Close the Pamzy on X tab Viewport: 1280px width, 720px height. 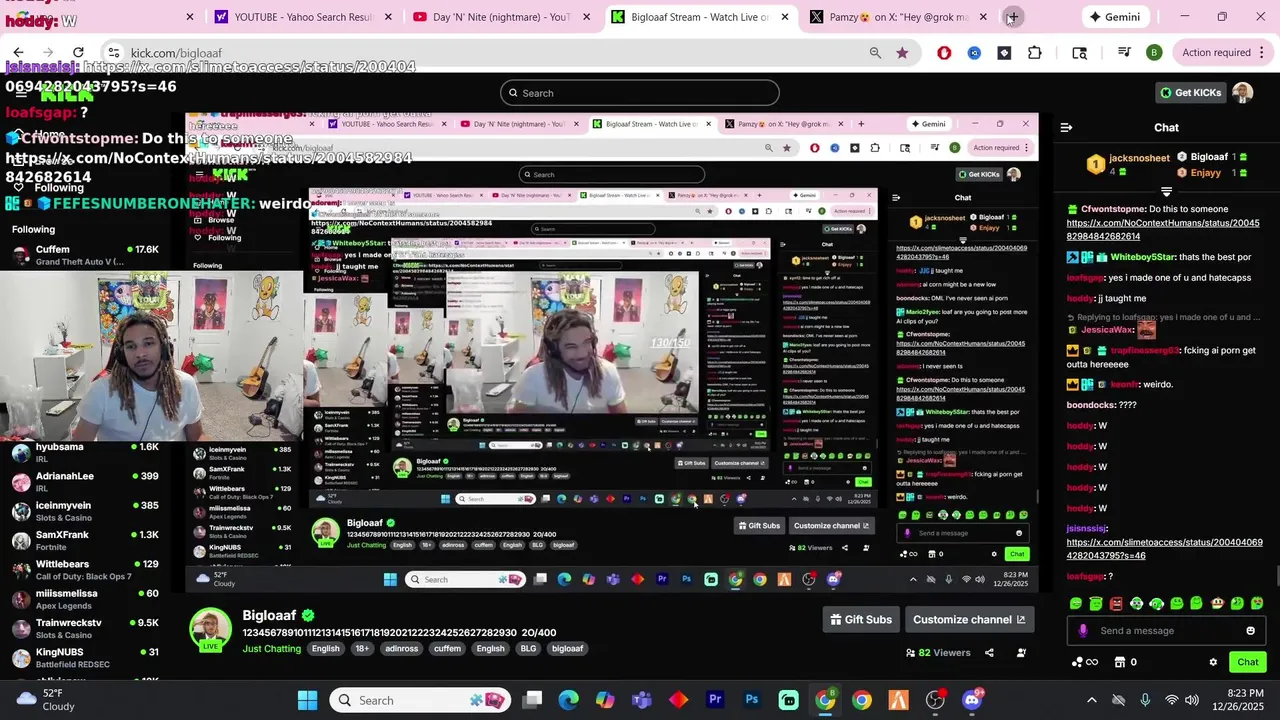coord(984,17)
